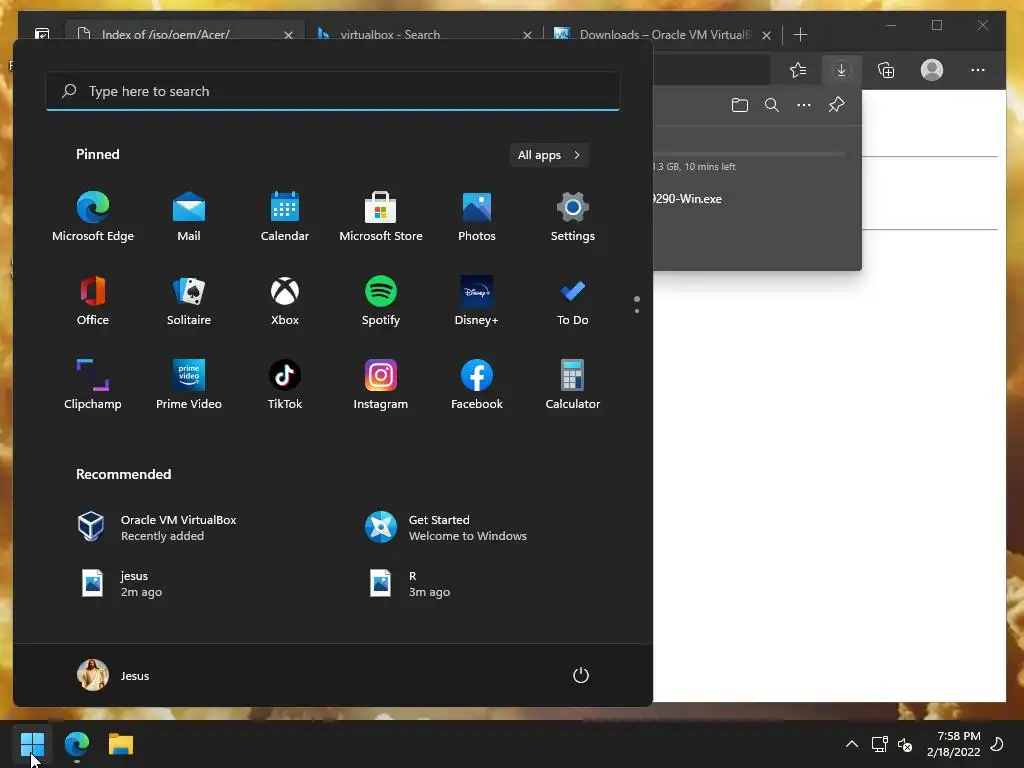Screen dimensions: 1024x768
Task: Open more options in Downloads panel
Action: (x=804, y=105)
